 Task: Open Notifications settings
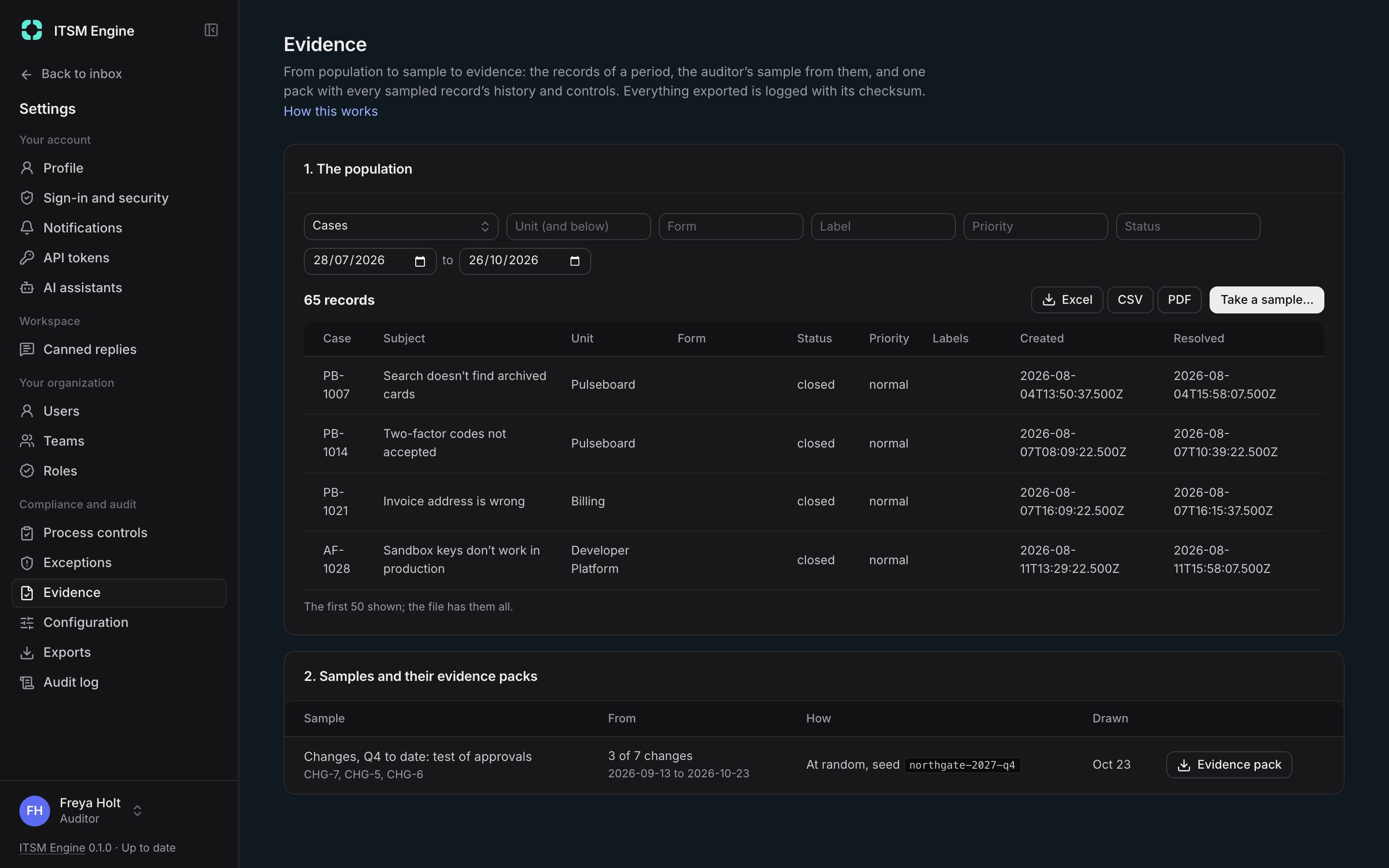click(x=119, y=228)
